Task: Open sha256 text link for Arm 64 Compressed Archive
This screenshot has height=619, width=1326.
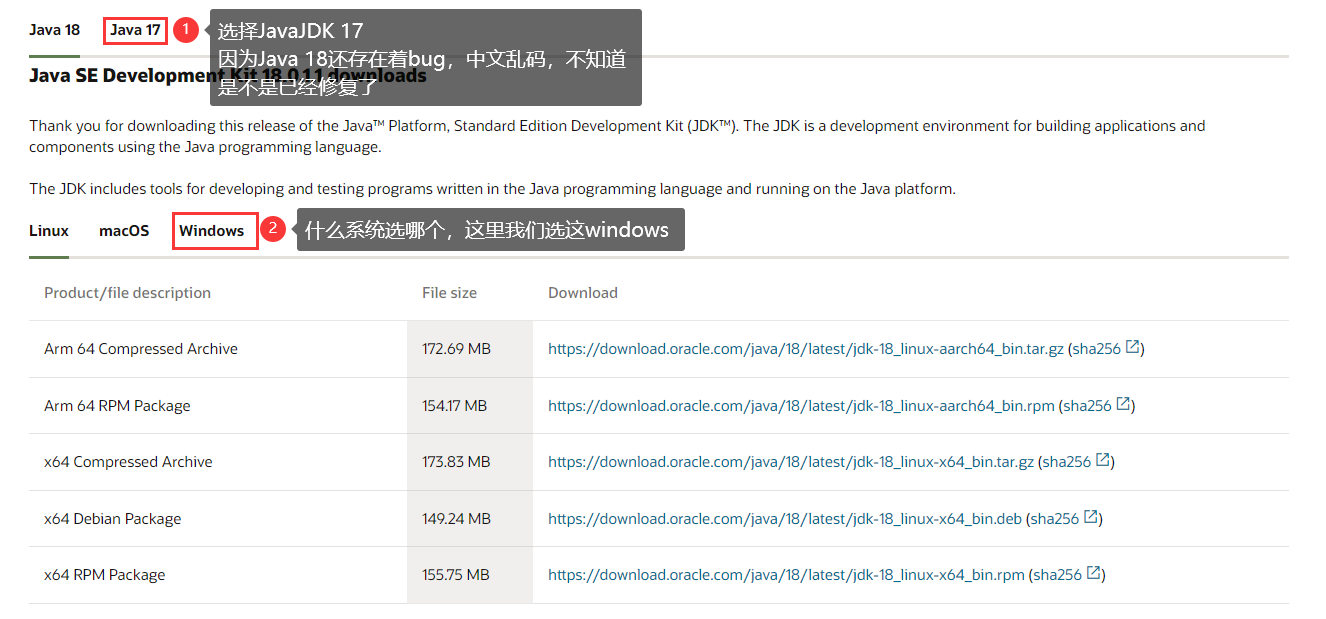Action: tap(1096, 349)
